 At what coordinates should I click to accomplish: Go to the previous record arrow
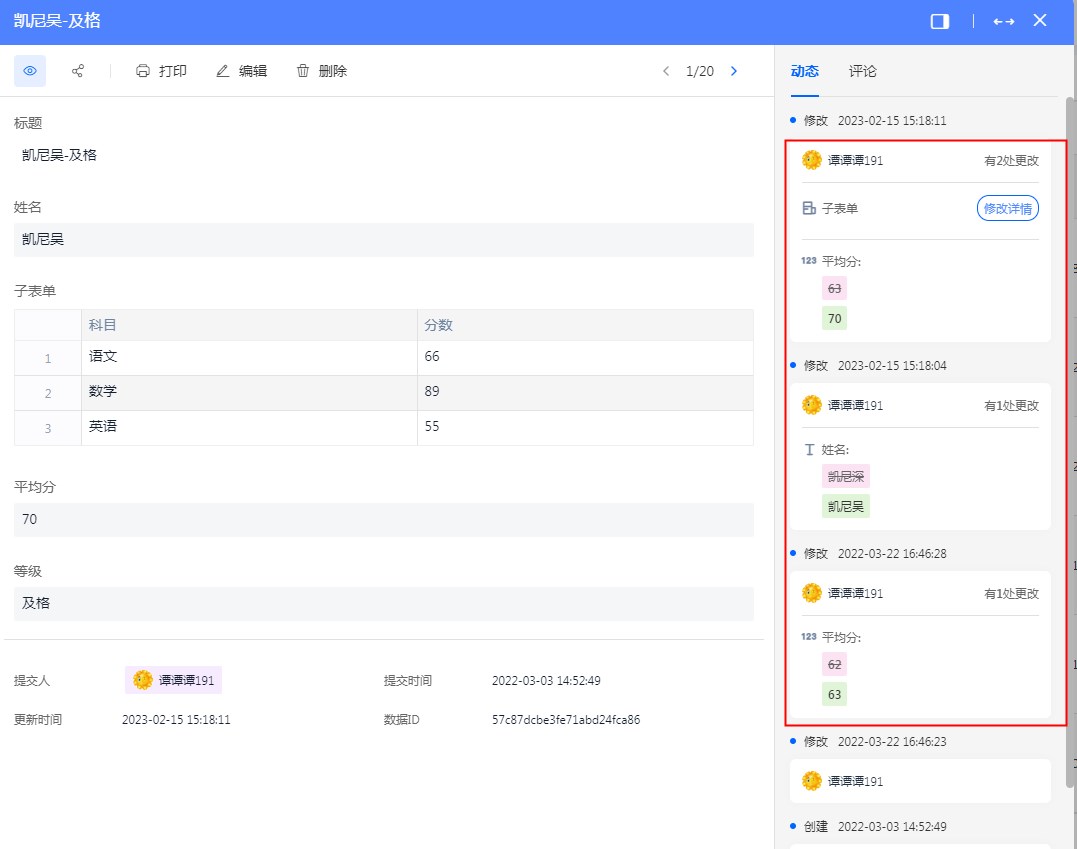click(x=666, y=71)
